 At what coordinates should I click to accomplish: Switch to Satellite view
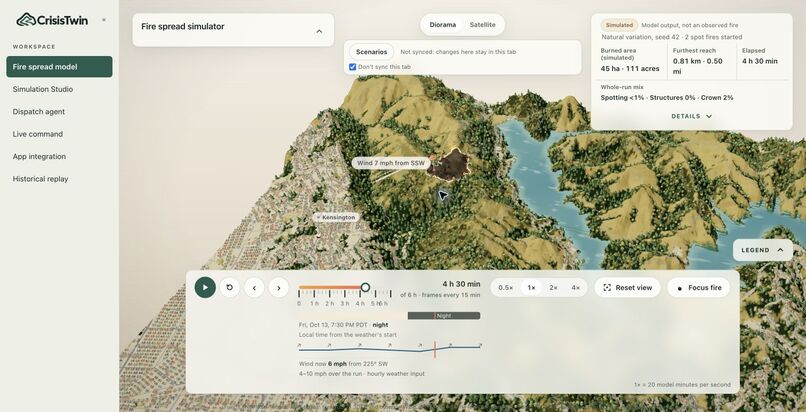pyautogui.click(x=483, y=25)
